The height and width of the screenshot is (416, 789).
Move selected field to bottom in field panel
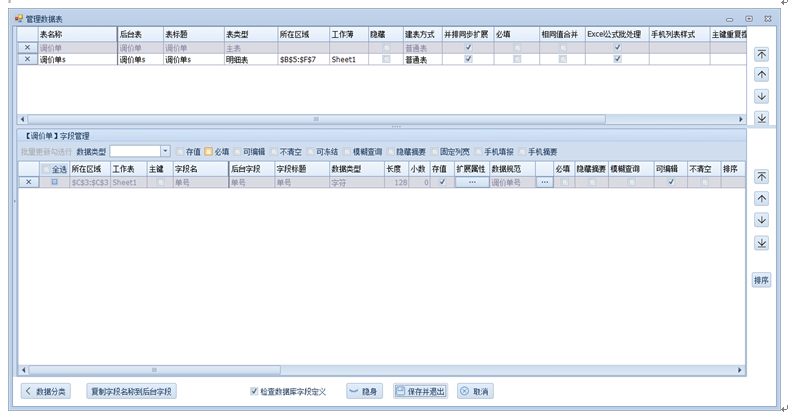coord(761,243)
